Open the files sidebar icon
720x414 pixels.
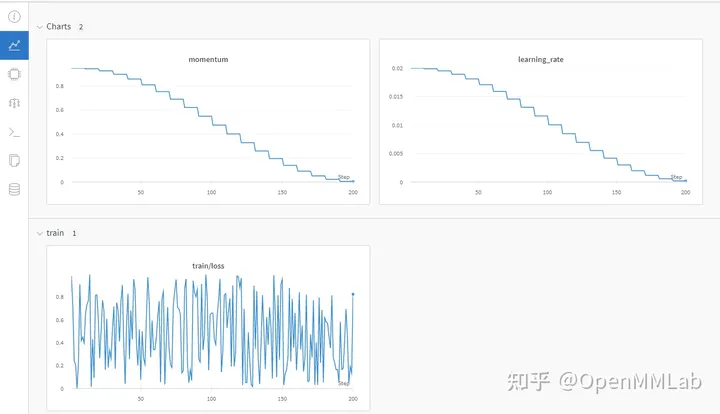pyautogui.click(x=14, y=161)
